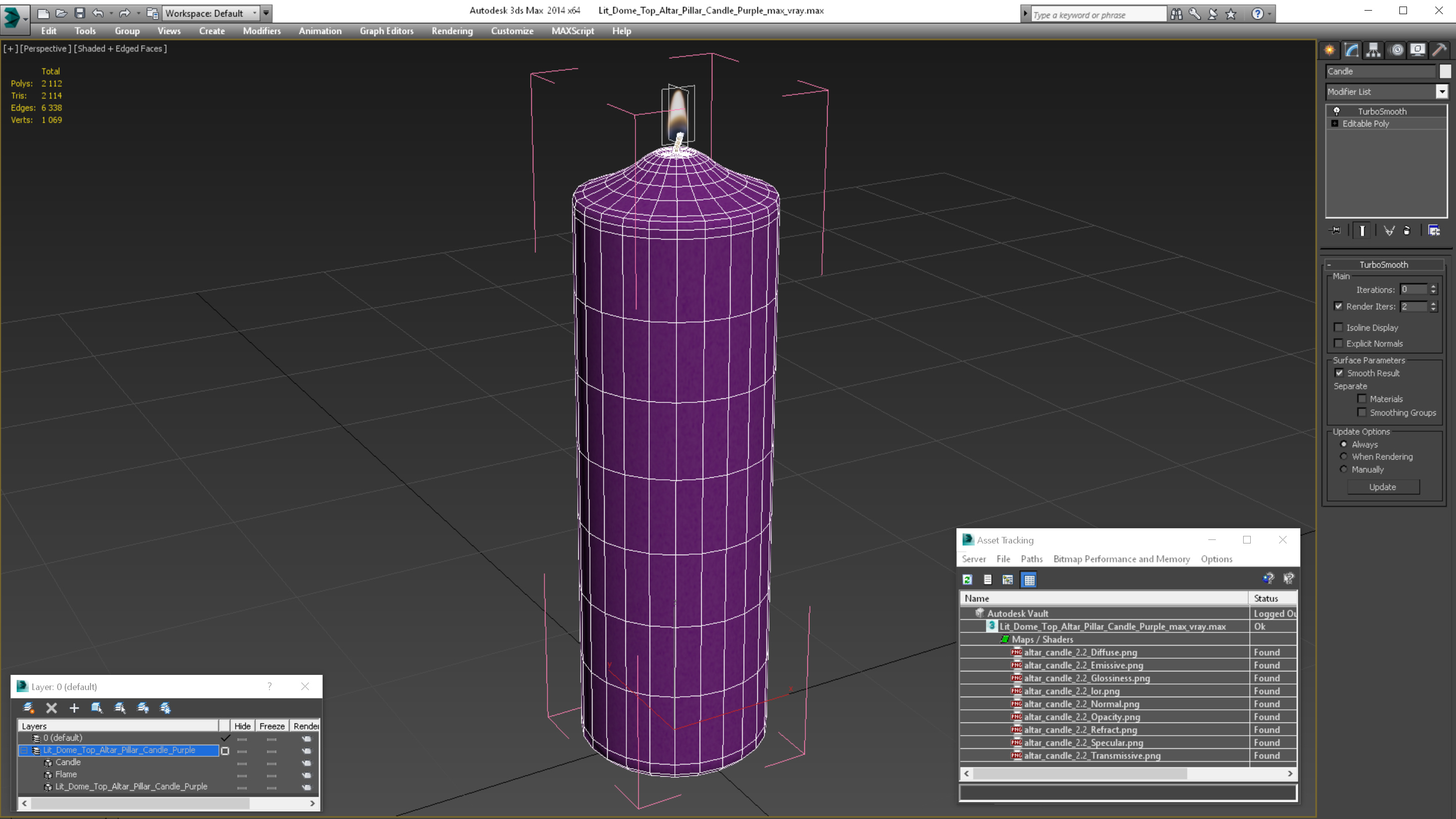1456x819 pixels.
Task: Open the Modifier List dropdown
Action: 1441,92
